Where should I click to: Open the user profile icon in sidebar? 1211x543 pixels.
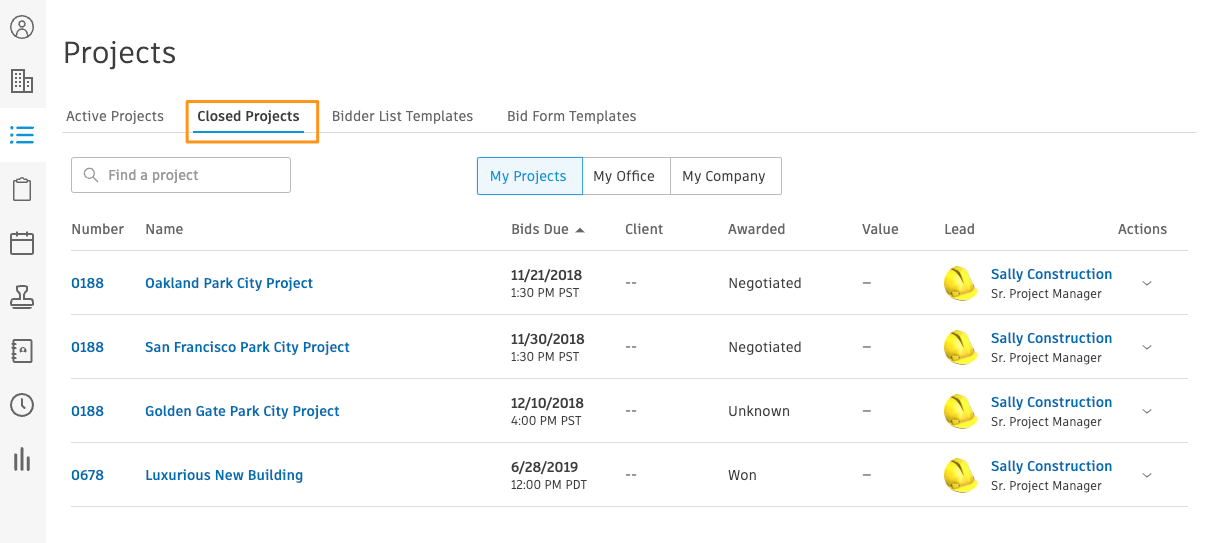(22, 27)
